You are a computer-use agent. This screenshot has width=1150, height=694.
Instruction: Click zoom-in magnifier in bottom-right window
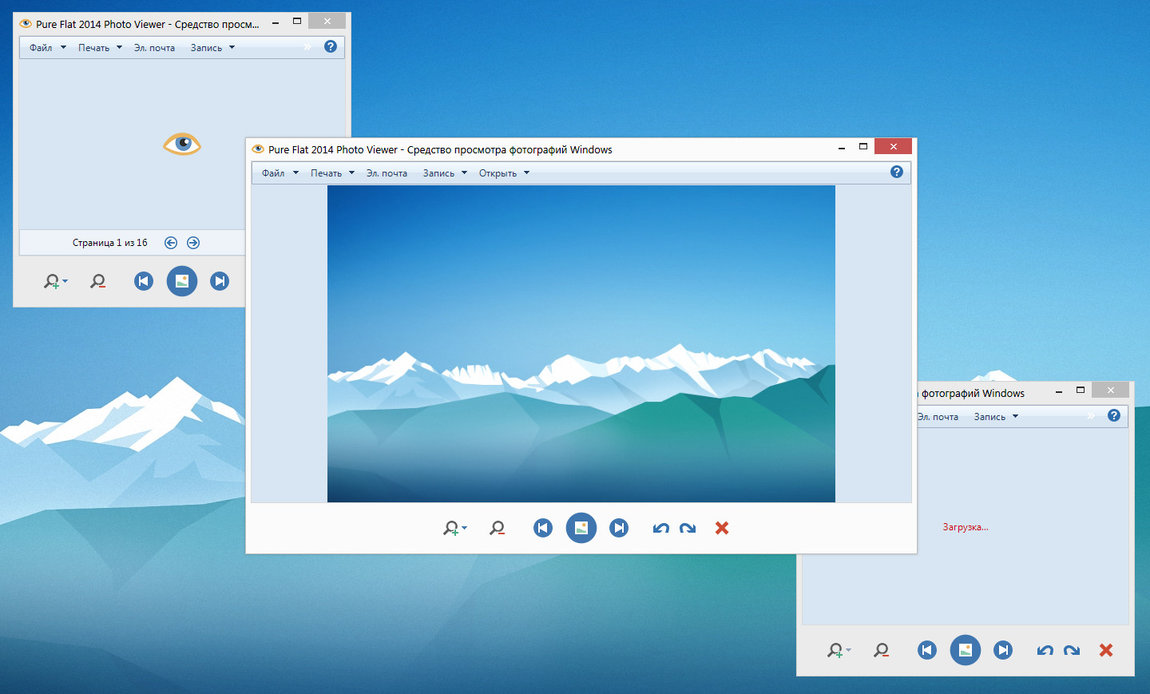(x=835, y=650)
